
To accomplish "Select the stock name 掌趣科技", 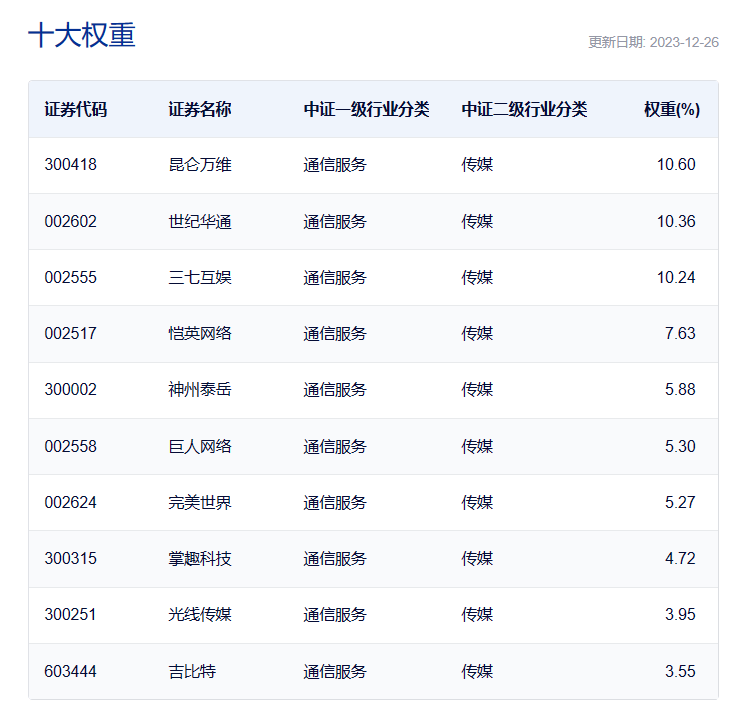I will (200, 558).
